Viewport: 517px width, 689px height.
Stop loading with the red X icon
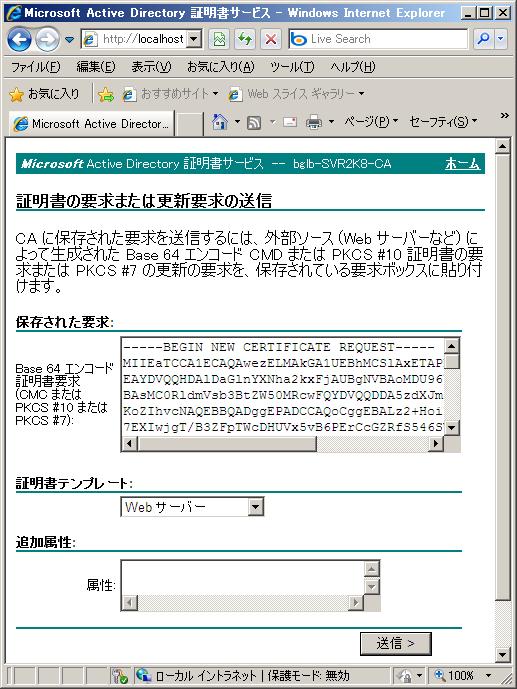click(271, 40)
